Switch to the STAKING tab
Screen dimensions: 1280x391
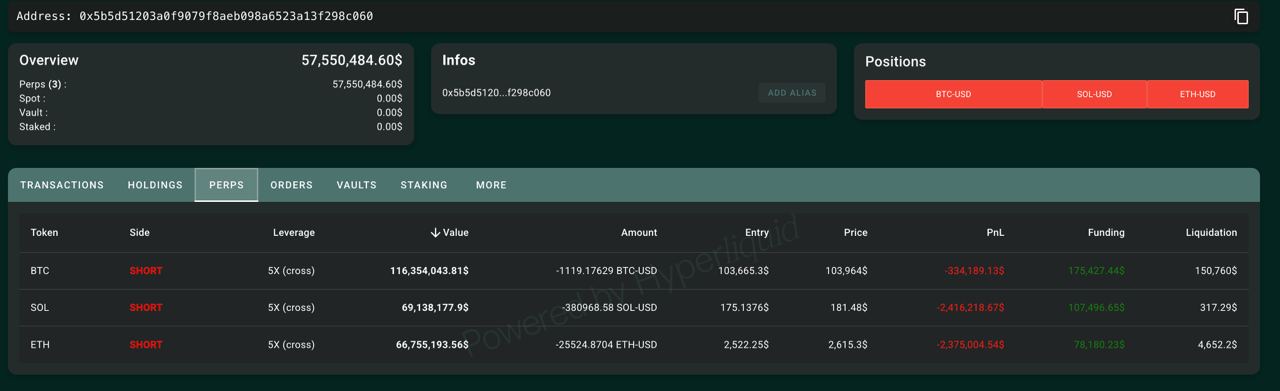click(x=424, y=185)
